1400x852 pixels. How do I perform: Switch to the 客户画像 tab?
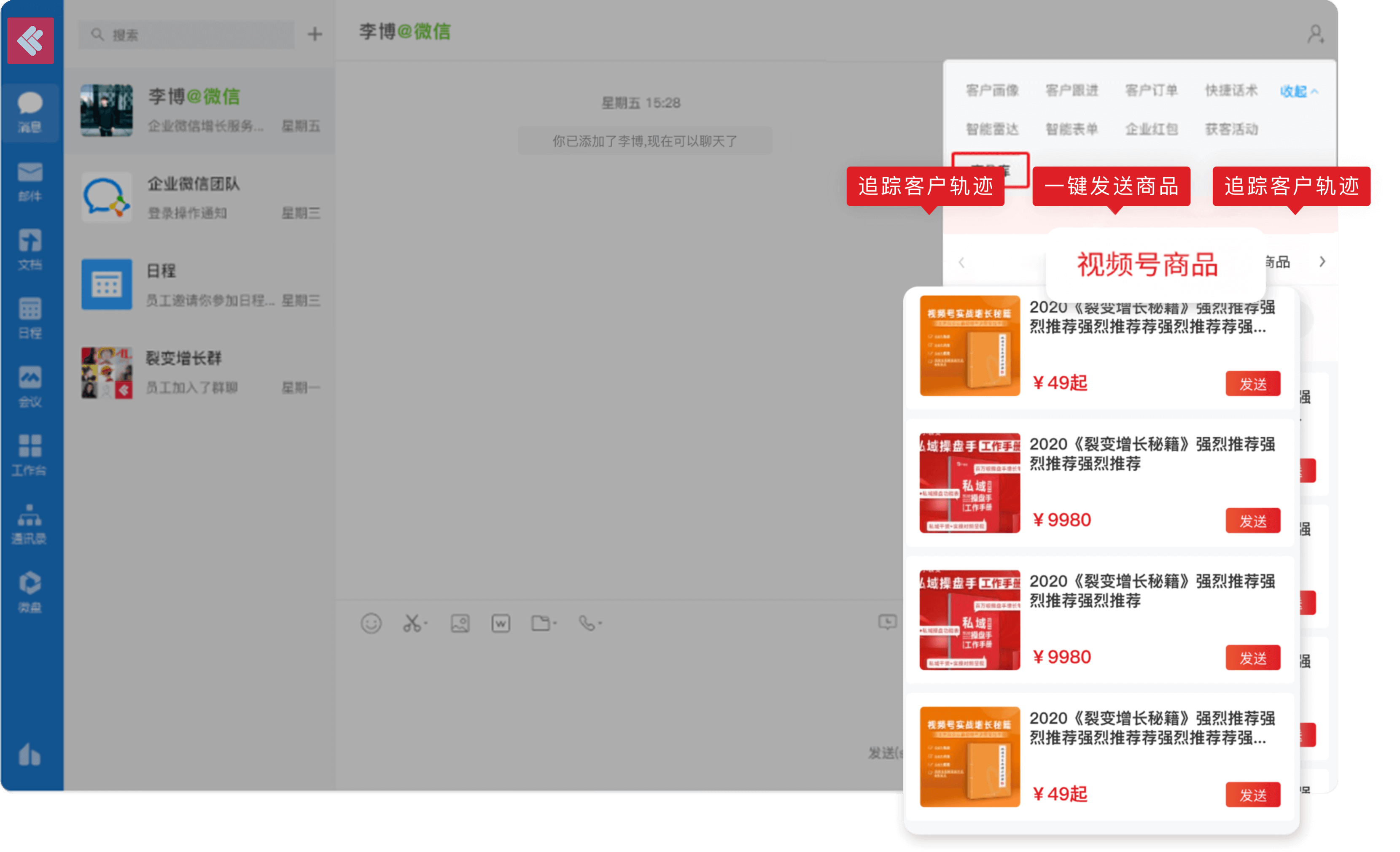(x=992, y=90)
